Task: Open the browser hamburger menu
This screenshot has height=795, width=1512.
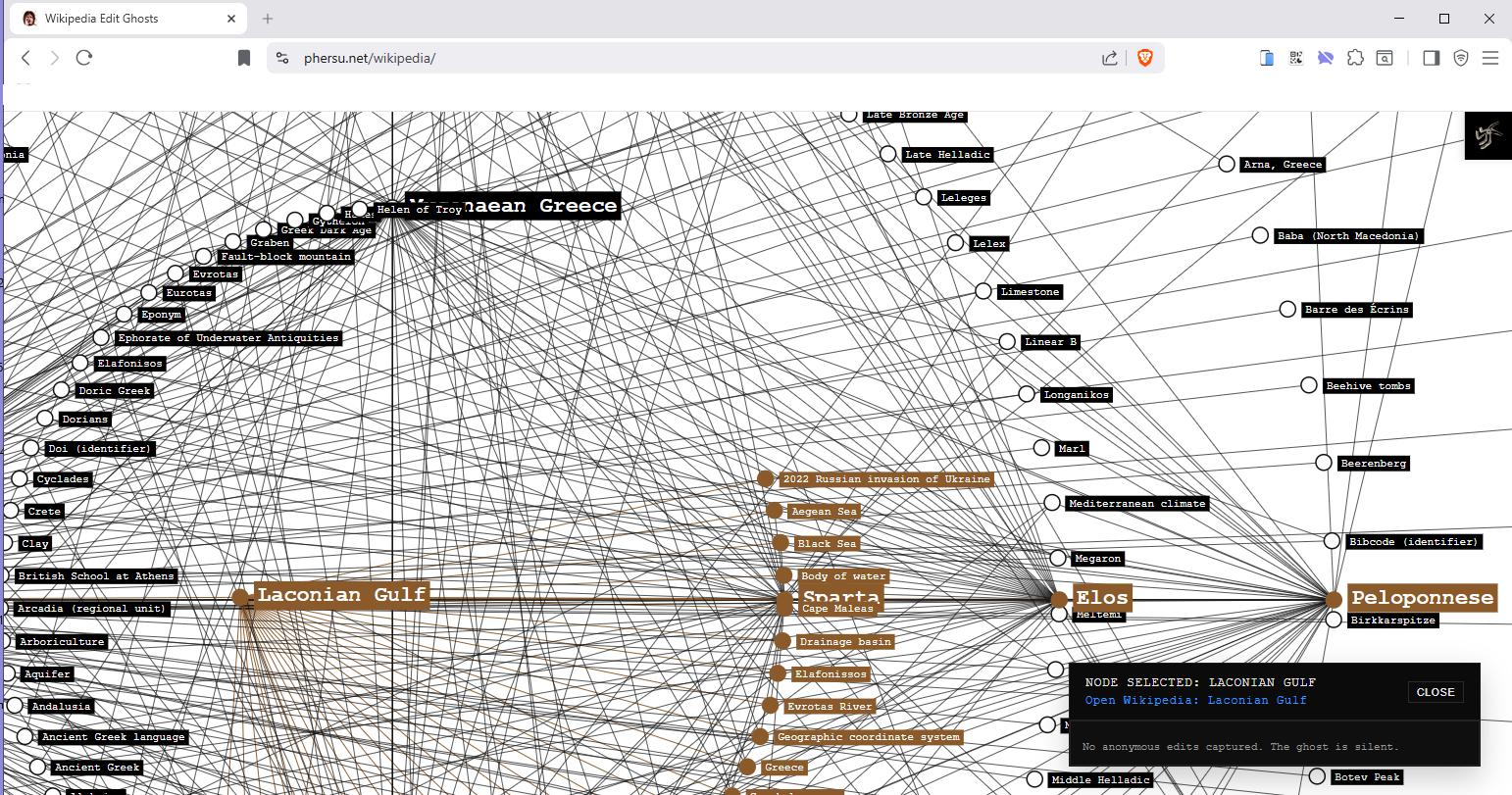Action: 1491,58
